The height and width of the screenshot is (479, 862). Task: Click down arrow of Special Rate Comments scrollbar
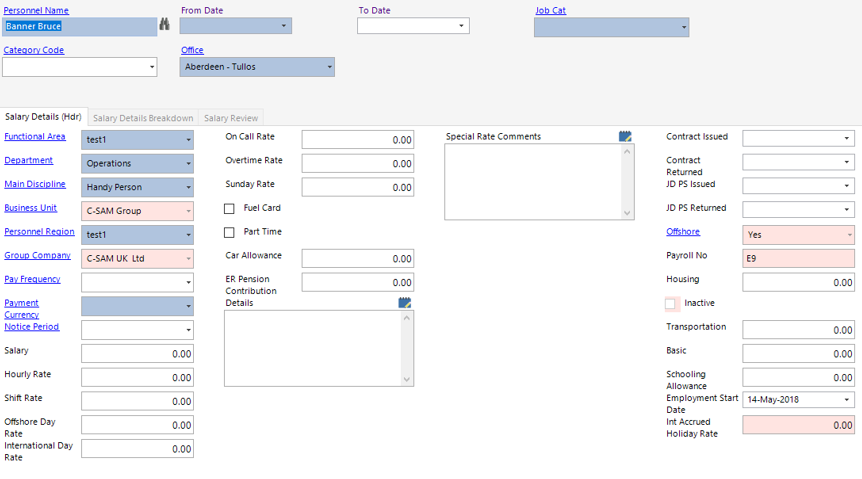(x=627, y=213)
